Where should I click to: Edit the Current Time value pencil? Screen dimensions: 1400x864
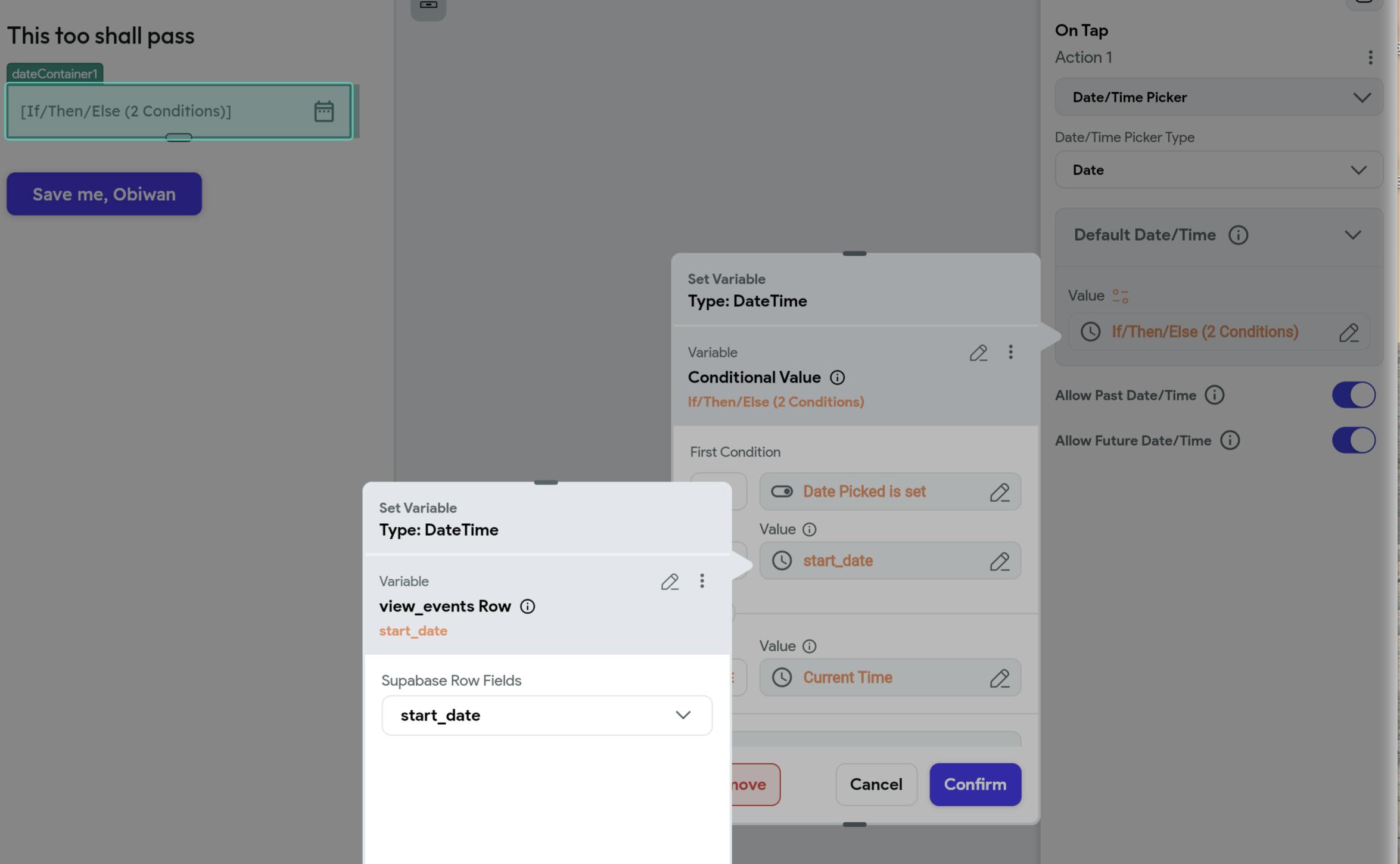click(x=999, y=678)
